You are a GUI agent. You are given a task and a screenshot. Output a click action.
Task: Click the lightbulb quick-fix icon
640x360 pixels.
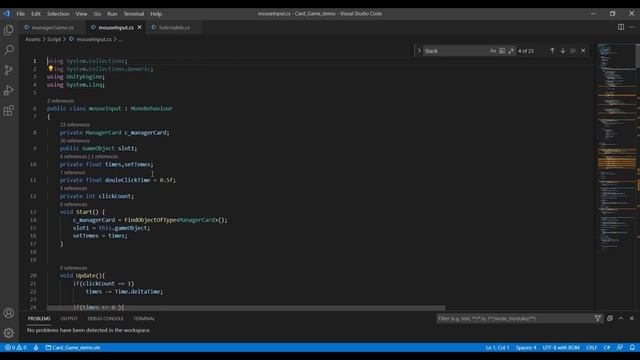click(51, 69)
